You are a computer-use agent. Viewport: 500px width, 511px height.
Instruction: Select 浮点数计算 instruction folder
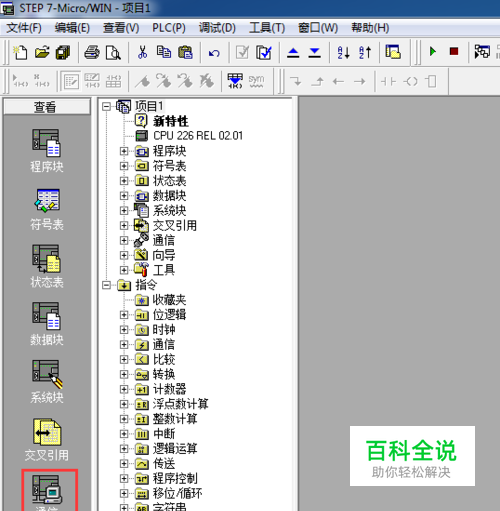(x=180, y=404)
